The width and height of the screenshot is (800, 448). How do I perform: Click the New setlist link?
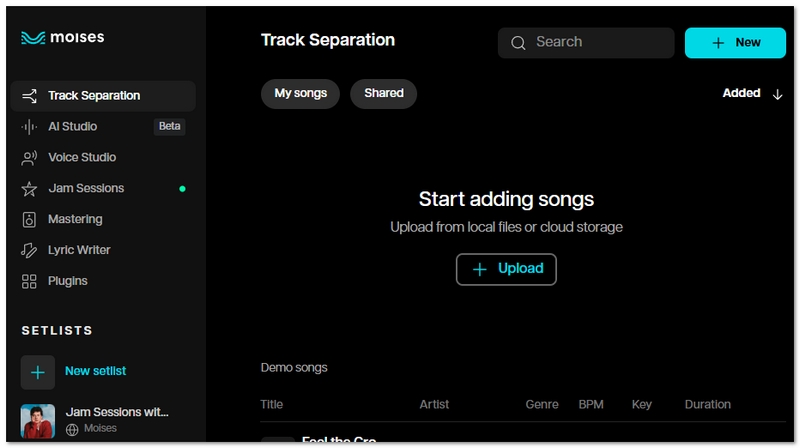(95, 371)
